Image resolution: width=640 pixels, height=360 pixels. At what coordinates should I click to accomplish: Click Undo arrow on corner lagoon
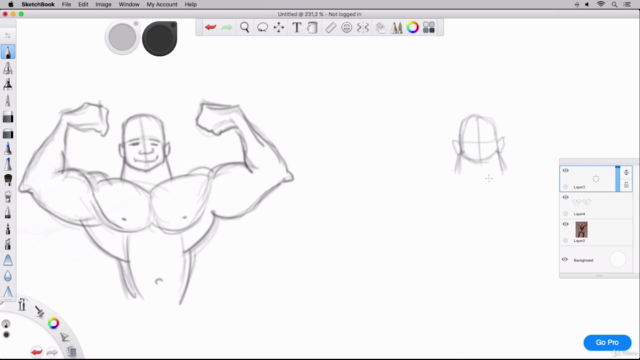pos(36,352)
